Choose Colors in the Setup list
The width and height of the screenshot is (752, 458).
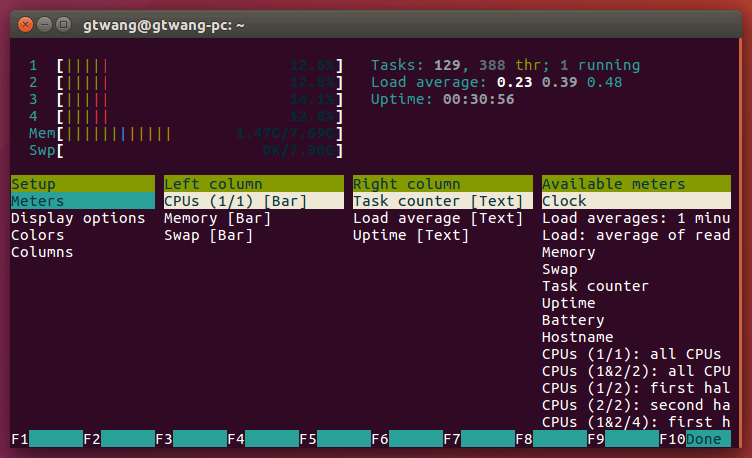click(x=37, y=235)
